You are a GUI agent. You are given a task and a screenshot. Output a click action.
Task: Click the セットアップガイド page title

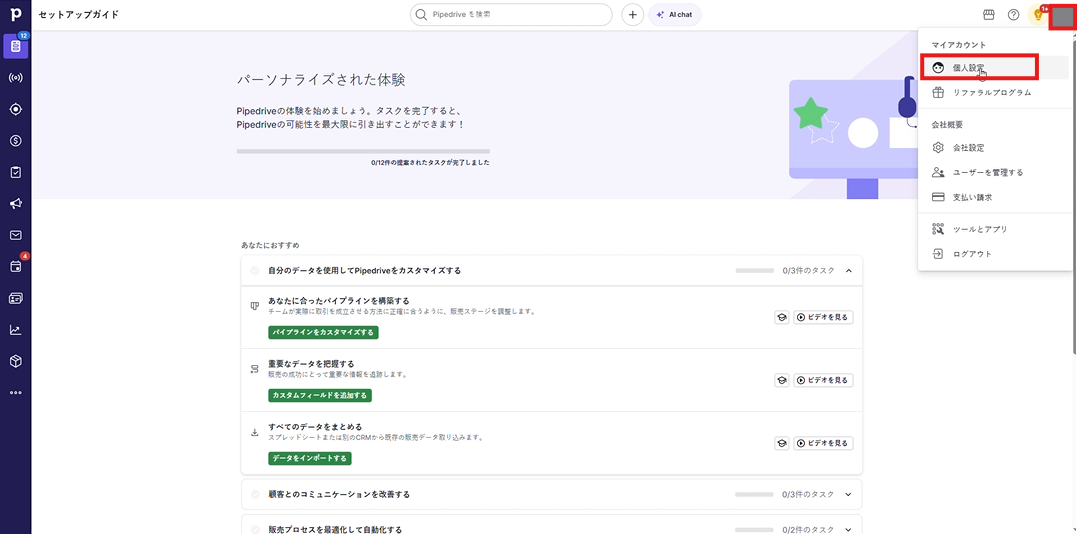[79, 14]
